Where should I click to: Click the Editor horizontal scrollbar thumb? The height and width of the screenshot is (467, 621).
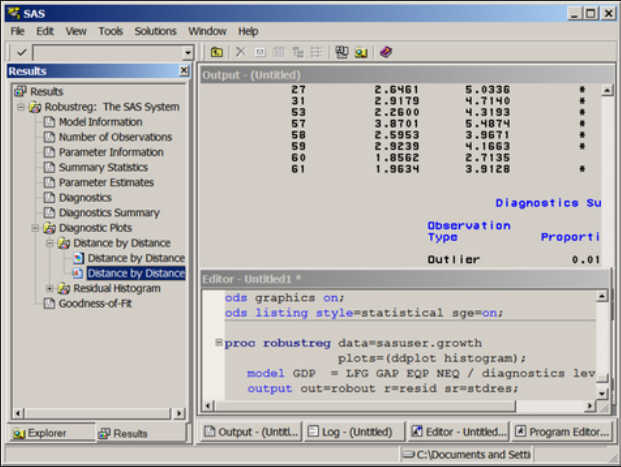tap(365, 406)
